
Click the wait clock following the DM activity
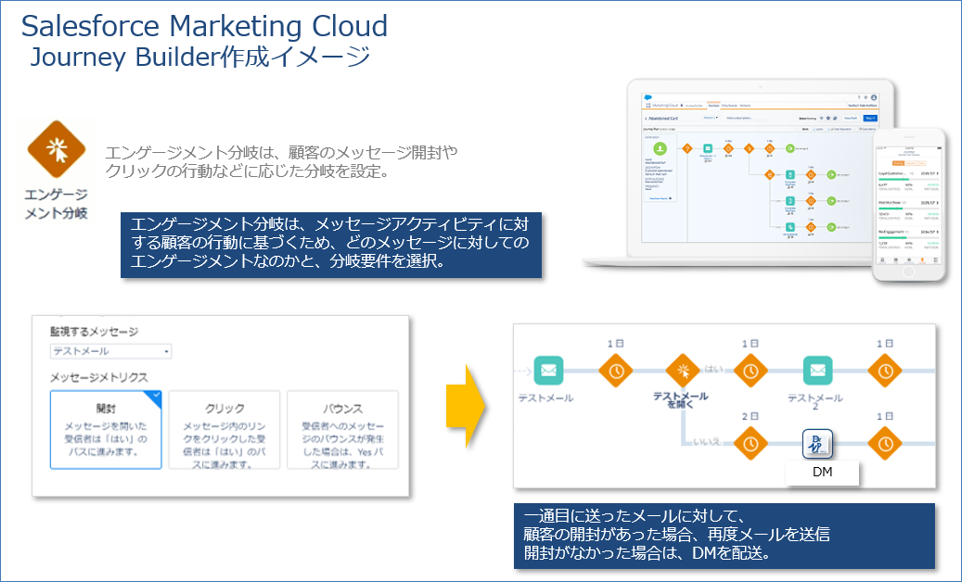tap(885, 443)
